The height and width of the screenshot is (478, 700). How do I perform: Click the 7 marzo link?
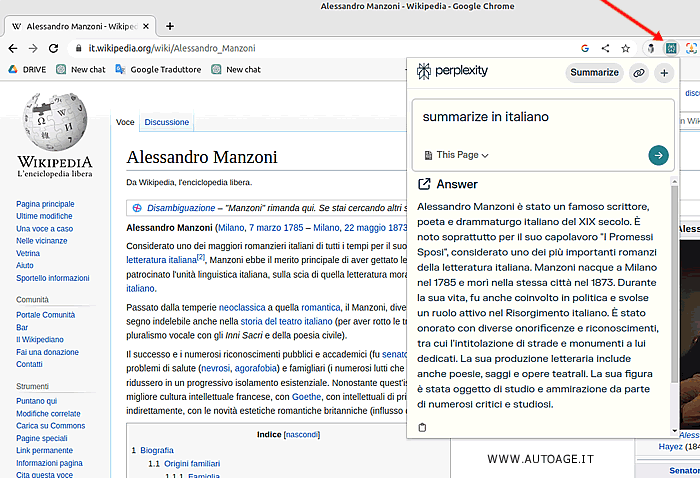click(265, 228)
